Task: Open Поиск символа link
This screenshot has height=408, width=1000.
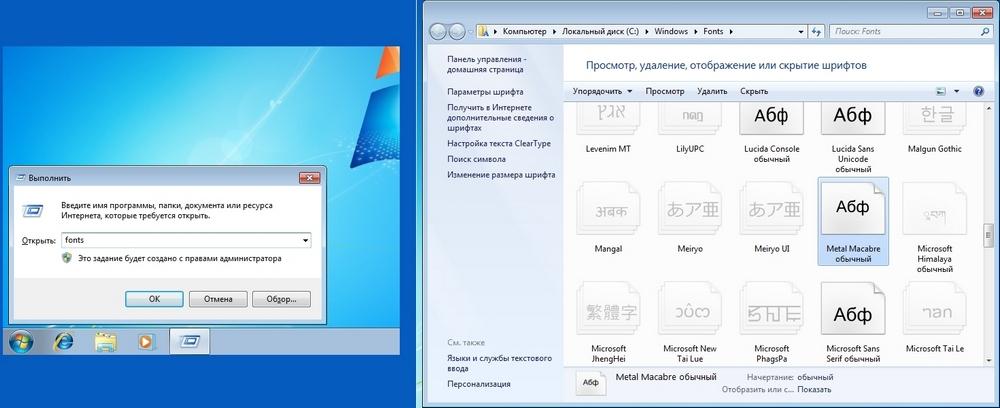Action: tap(476, 159)
